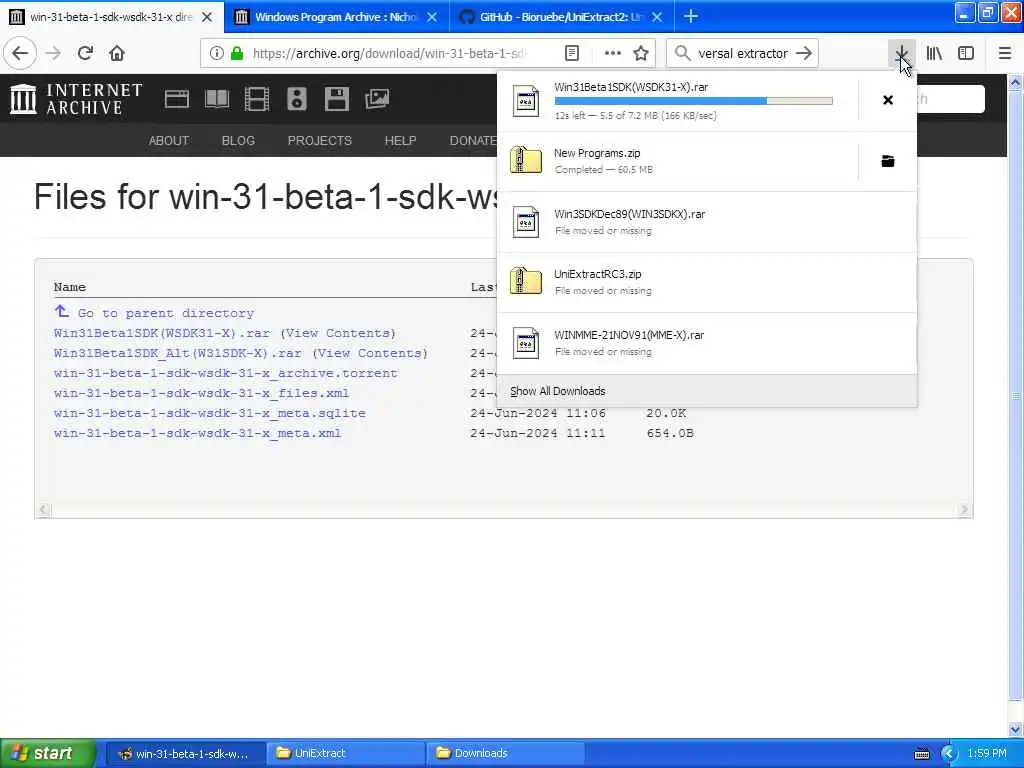Click Win31Beta1SDK download progress bar
The height and width of the screenshot is (768, 1024).
coord(694,101)
